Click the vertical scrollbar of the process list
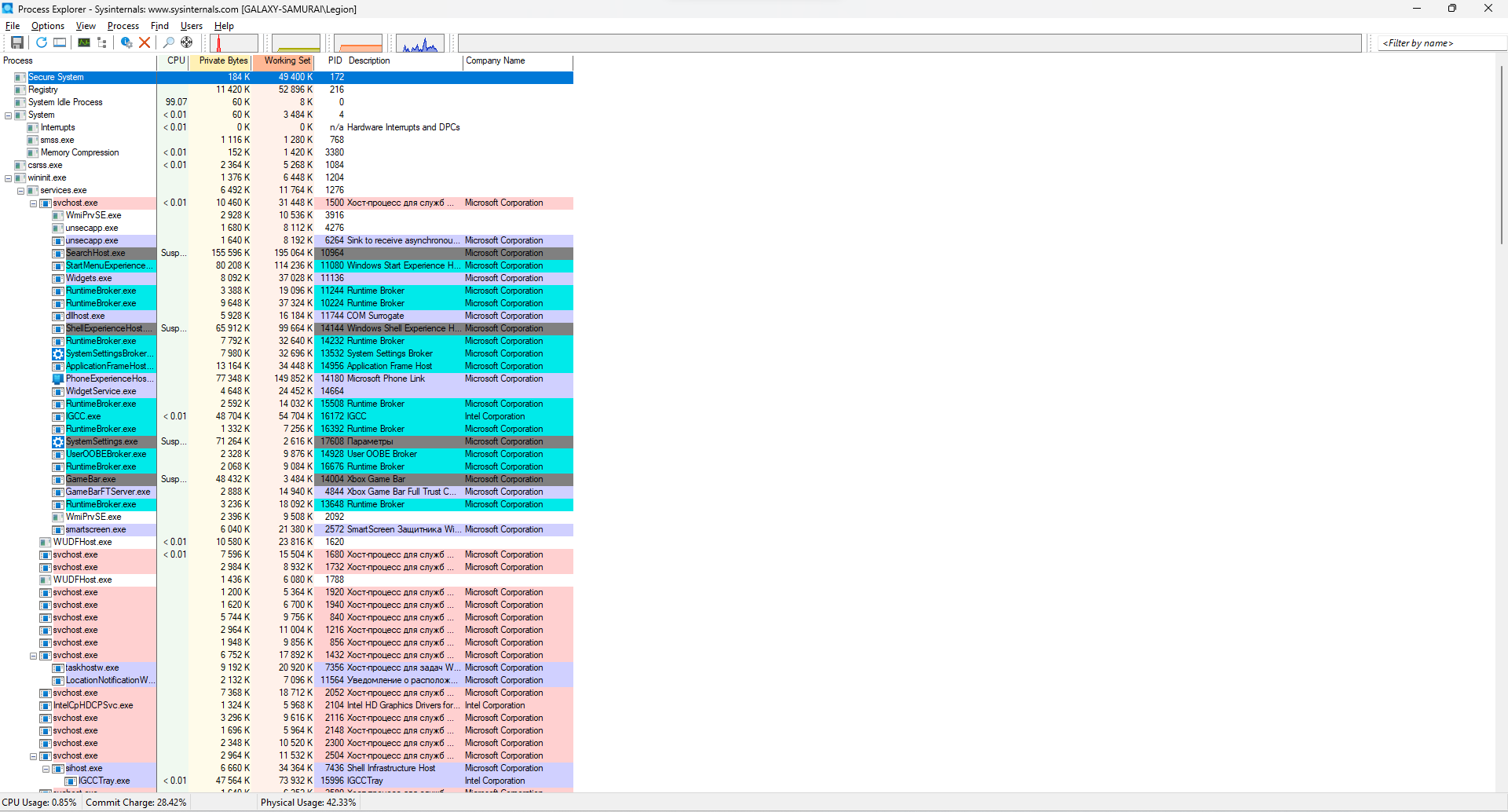Image resolution: width=1508 pixels, height=812 pixels. 1501,155
